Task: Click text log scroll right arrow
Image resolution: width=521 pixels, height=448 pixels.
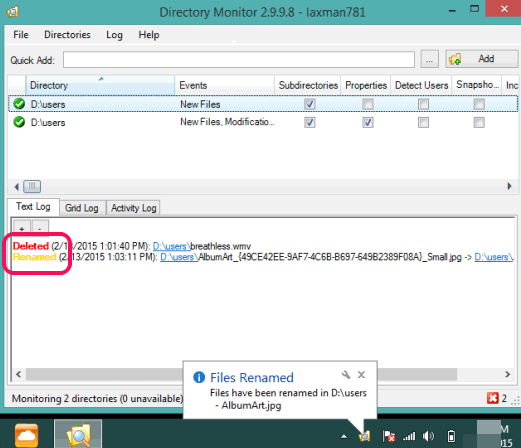Action: 507,374
